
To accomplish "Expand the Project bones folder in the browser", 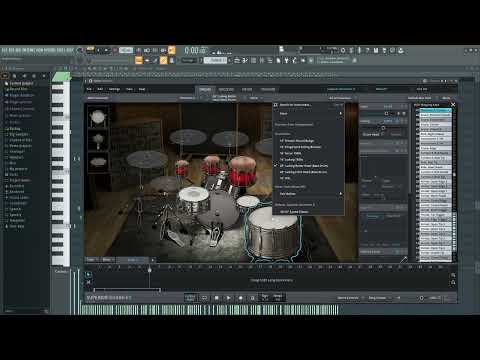I will 20,180.
